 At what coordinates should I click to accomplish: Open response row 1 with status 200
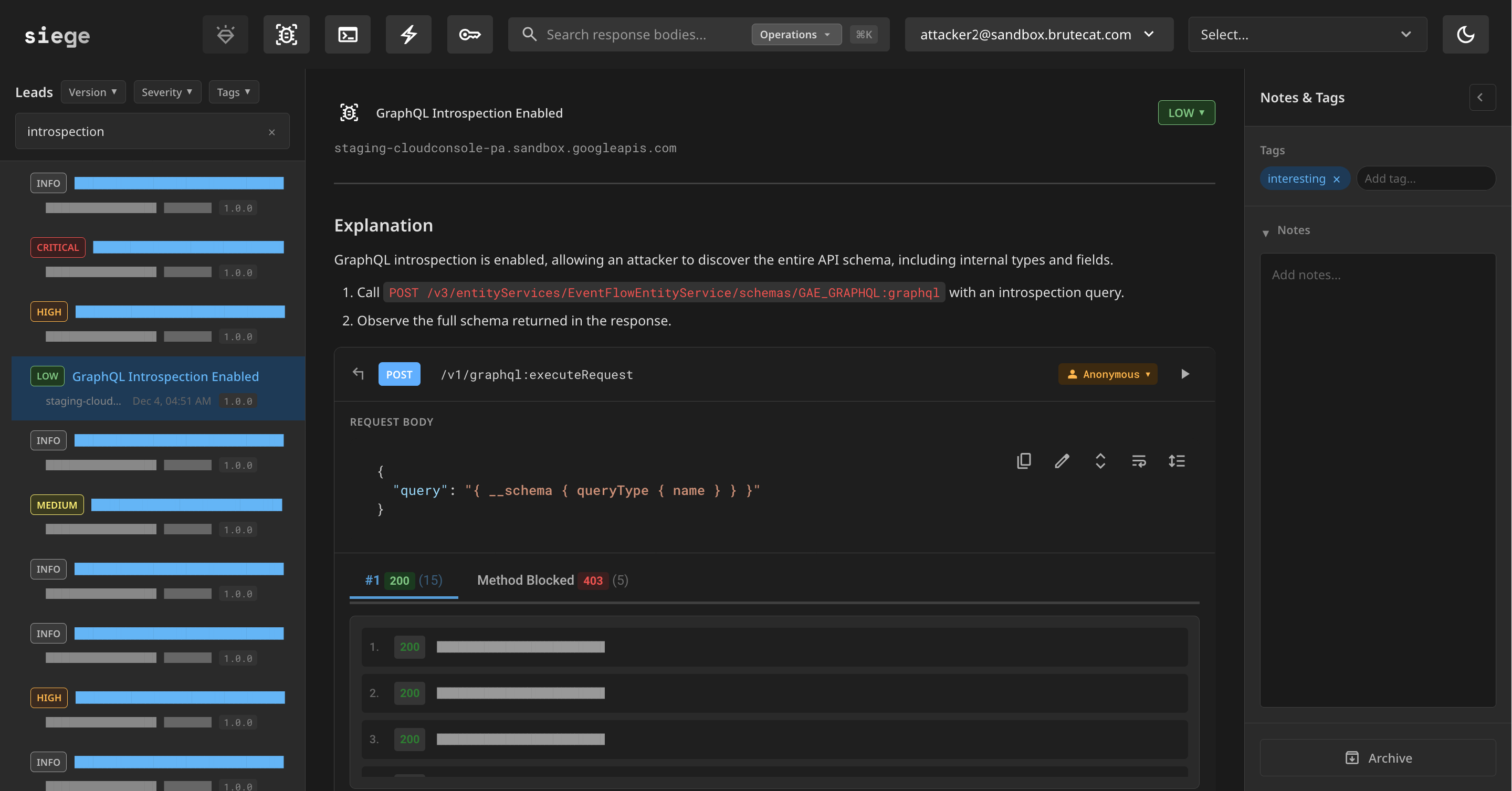click(774, 647)
